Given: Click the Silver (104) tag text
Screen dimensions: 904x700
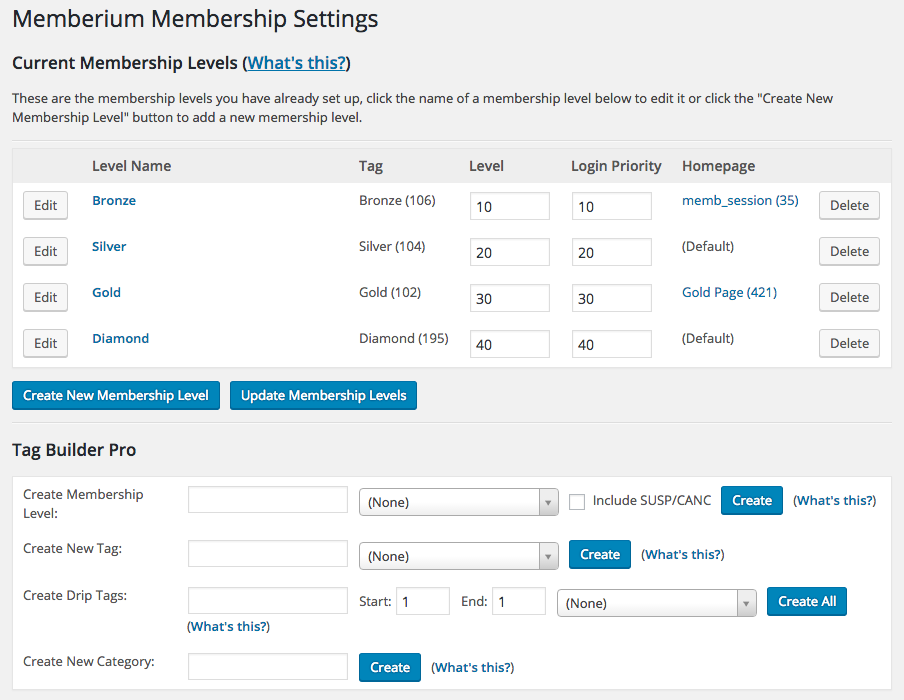Looking at the screenshot, I should (392, 247).
